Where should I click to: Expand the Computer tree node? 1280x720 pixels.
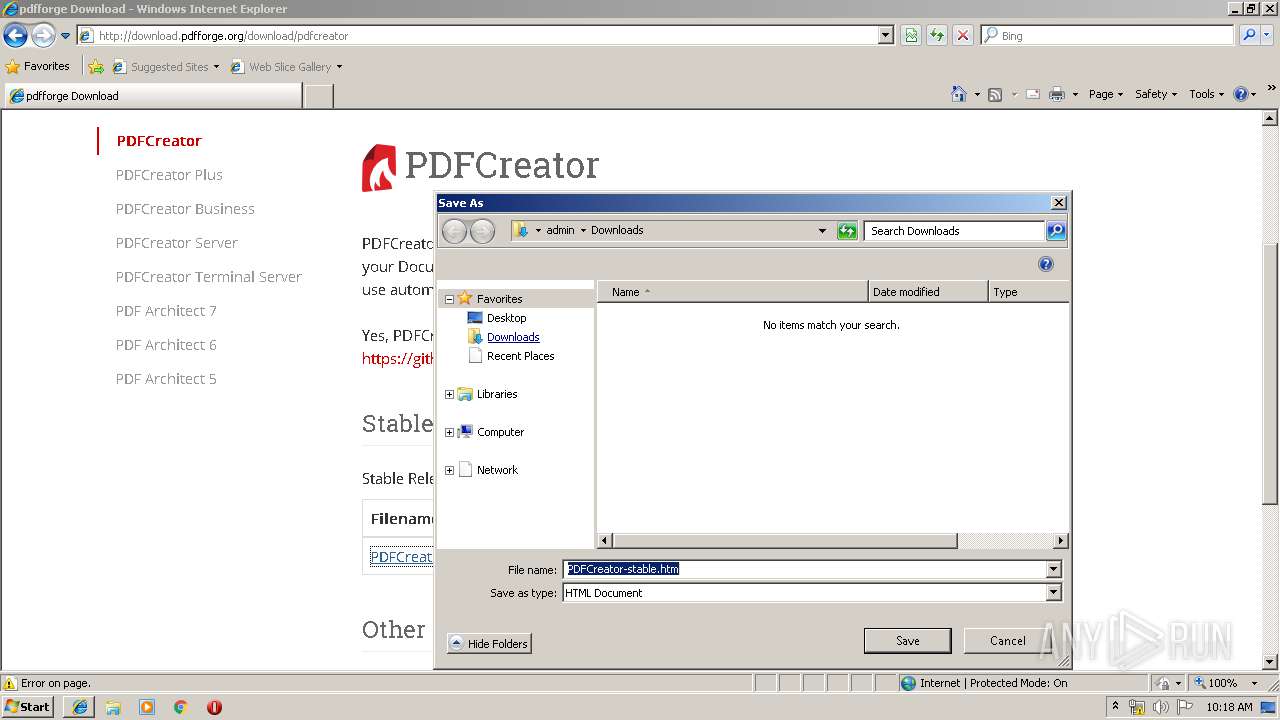(449, 432)
